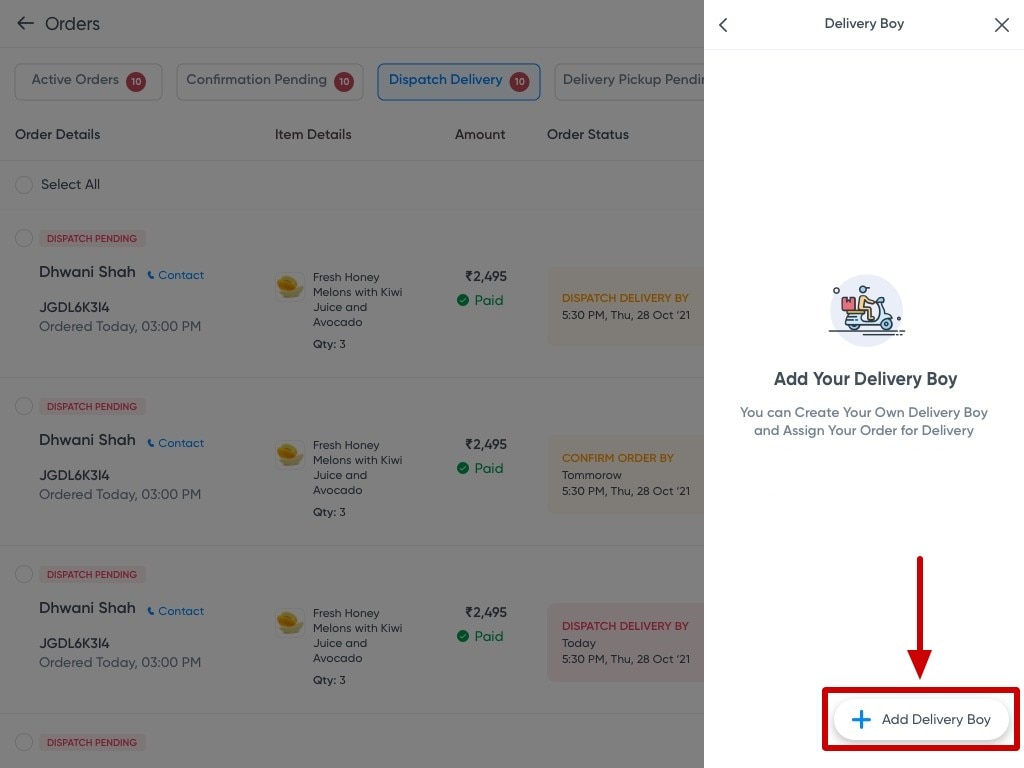Open the Delivery Pickup Pending tab
1024x768 pixels.
tap(640, 81)
